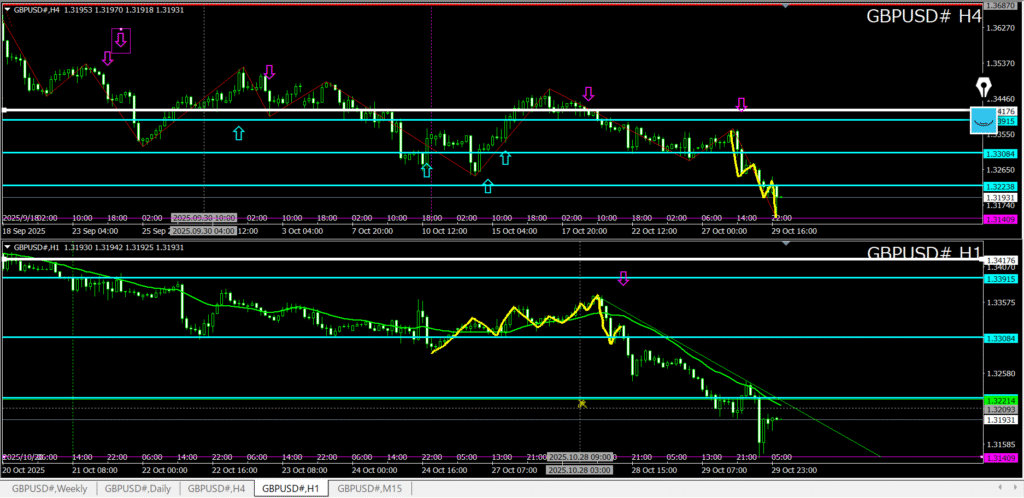Click the chart shift triangle atop H4 chart
Screen dimensions: 1024x498
[x=785, y=6]
